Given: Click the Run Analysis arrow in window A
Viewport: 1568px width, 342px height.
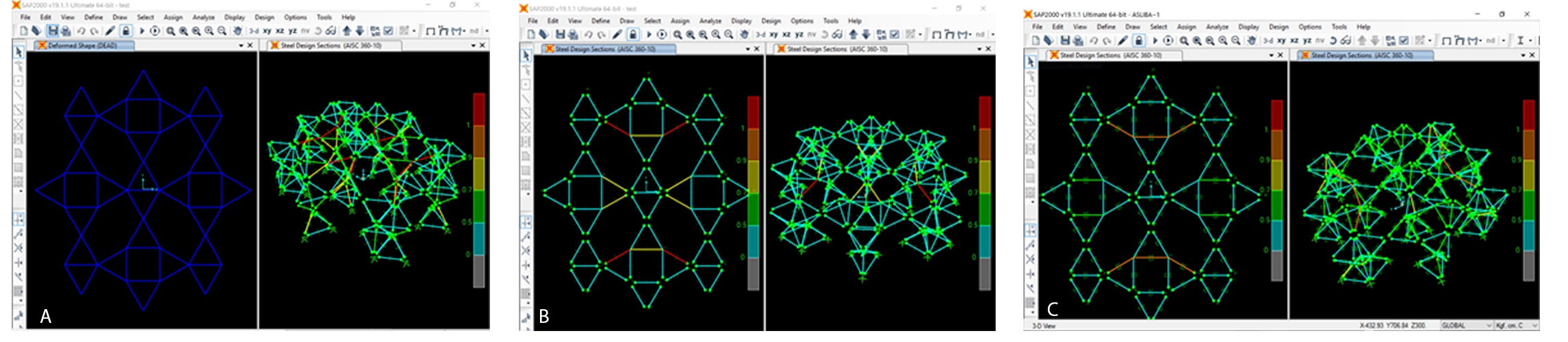Looking at the screenshot, I should (x=142, y=31).
